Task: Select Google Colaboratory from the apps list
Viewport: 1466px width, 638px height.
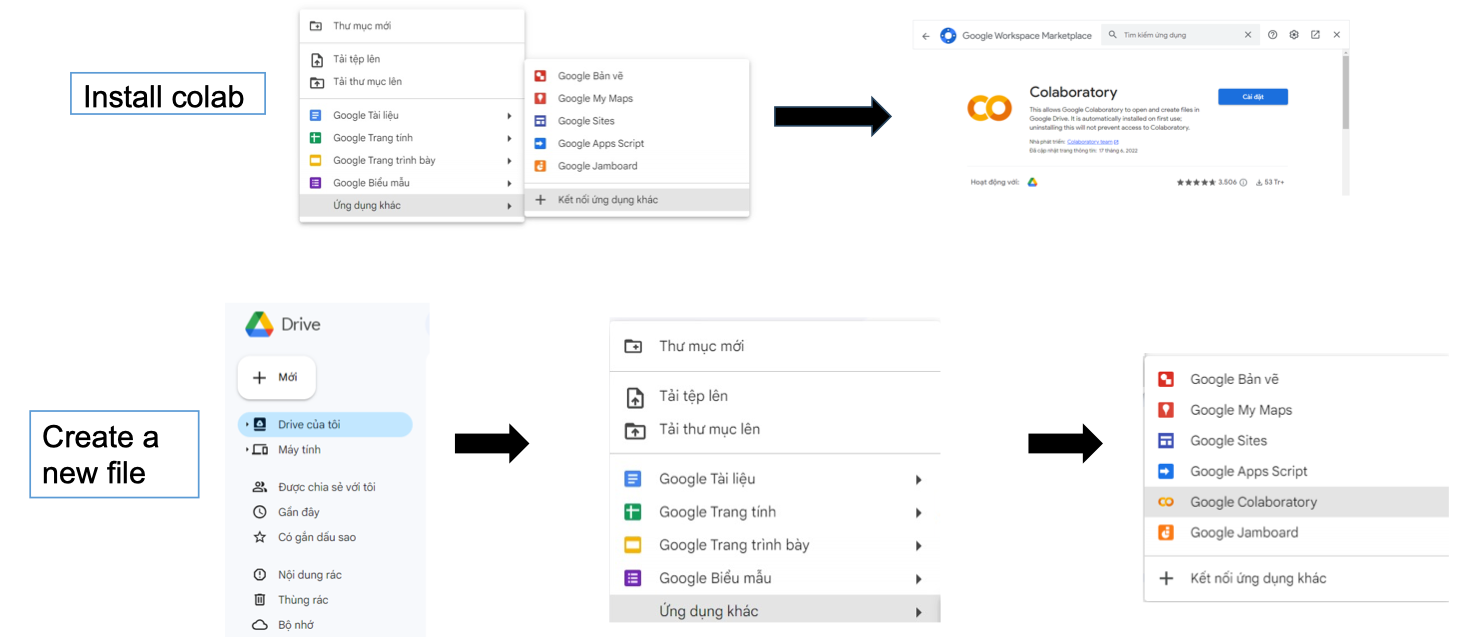Action: click(x=1253, y=502)
